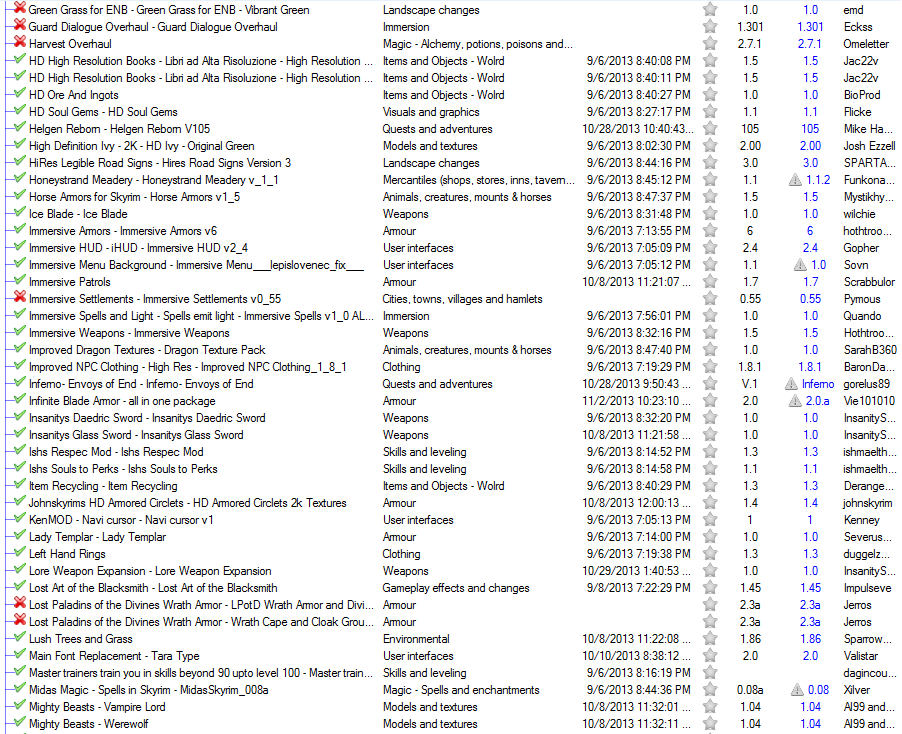The height and width of the screenshot is (734, 902).
Task: Select the HiRes Legible Road Signs row
Action: tap(451, 163)
